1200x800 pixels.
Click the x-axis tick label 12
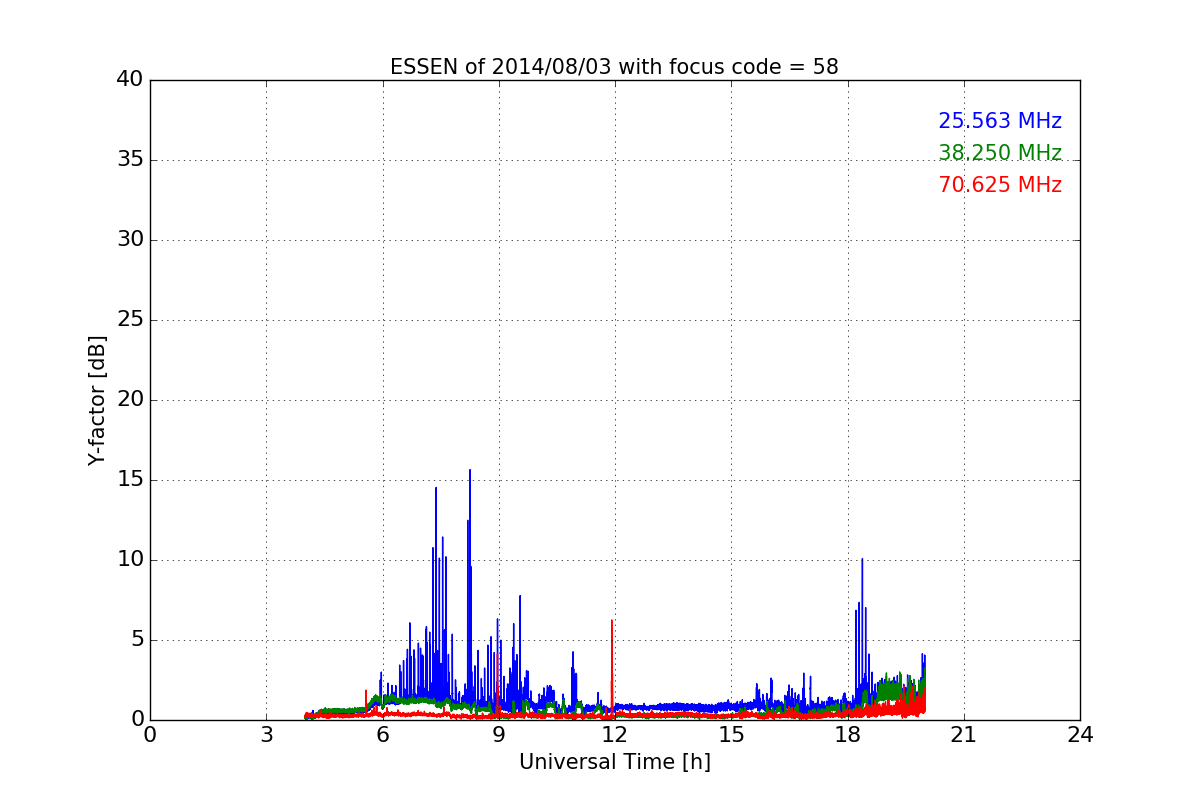click(x=615, y=735)
